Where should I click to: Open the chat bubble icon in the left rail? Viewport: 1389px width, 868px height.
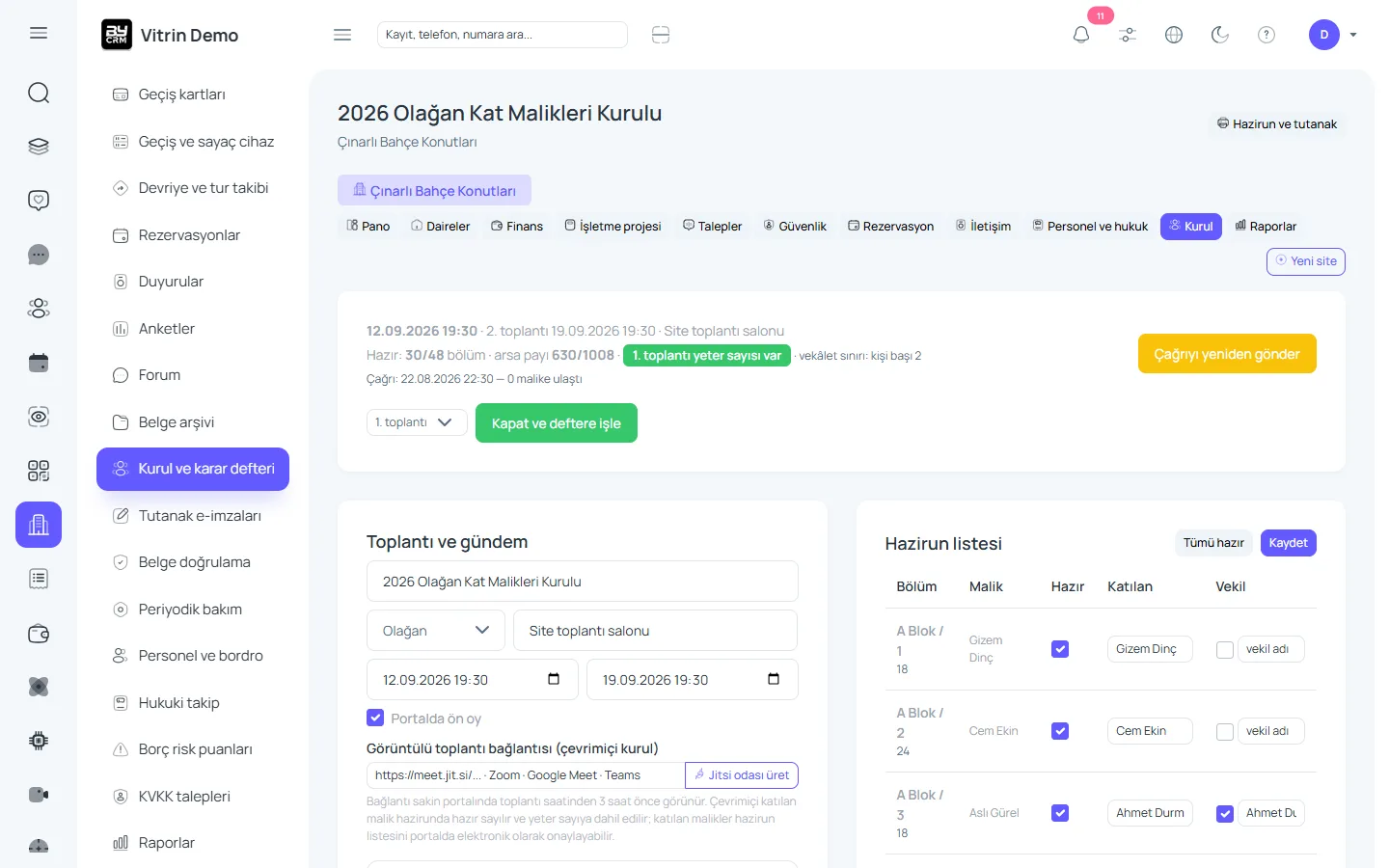coord(39,255)
